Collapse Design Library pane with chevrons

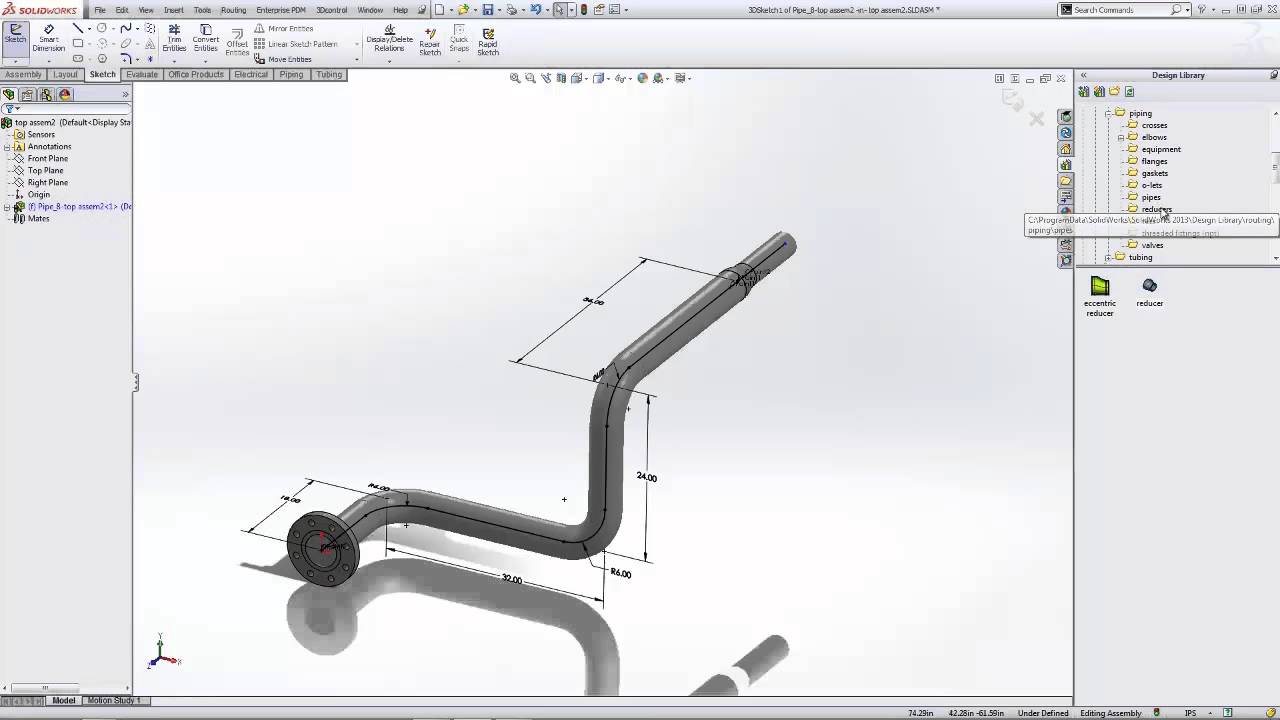pyautogui.click(x=1083, y=75)
